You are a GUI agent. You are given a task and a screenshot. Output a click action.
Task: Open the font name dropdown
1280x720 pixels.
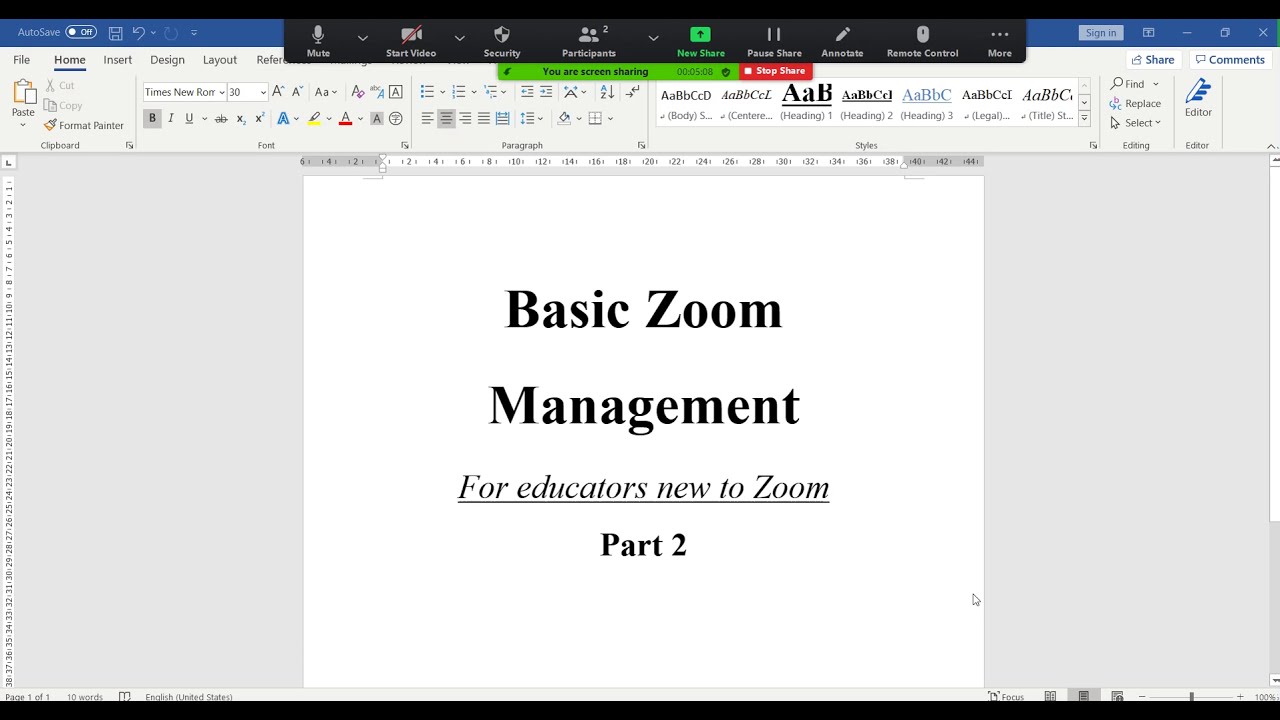(x=221, y=92)
